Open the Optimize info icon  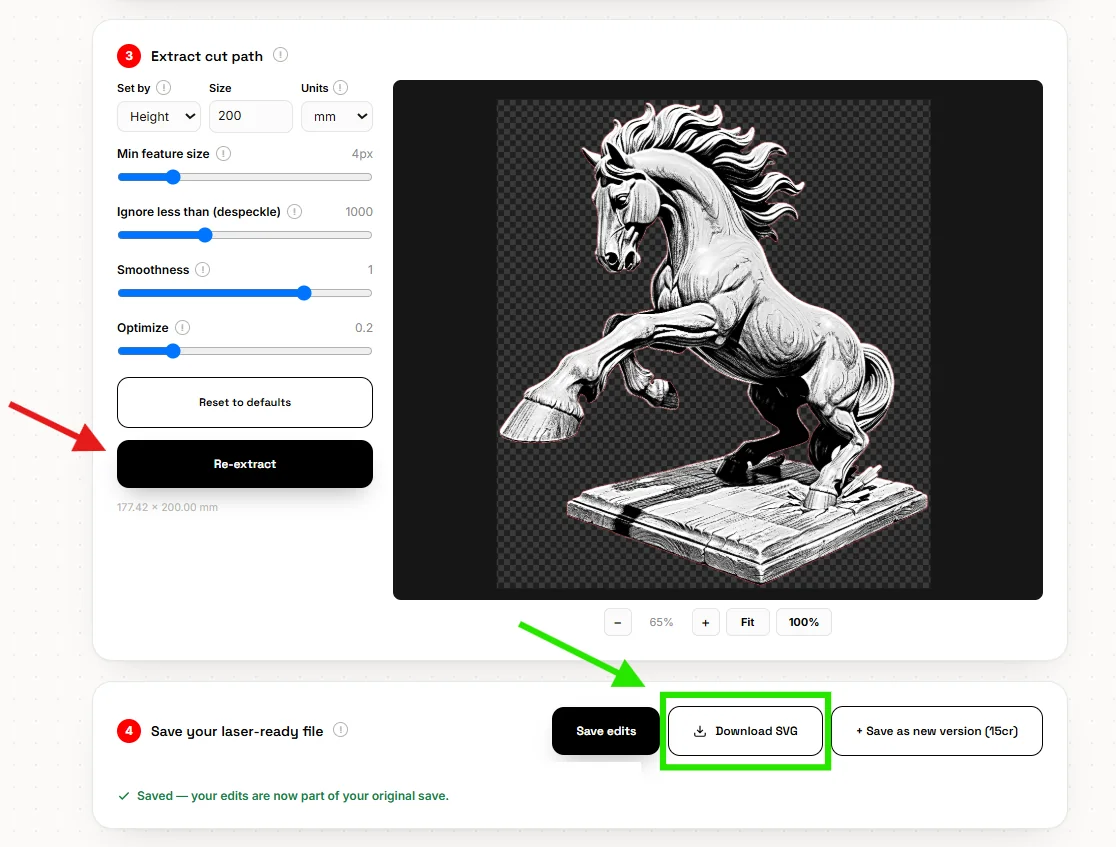pyautogui.click(x=183, y=327)
